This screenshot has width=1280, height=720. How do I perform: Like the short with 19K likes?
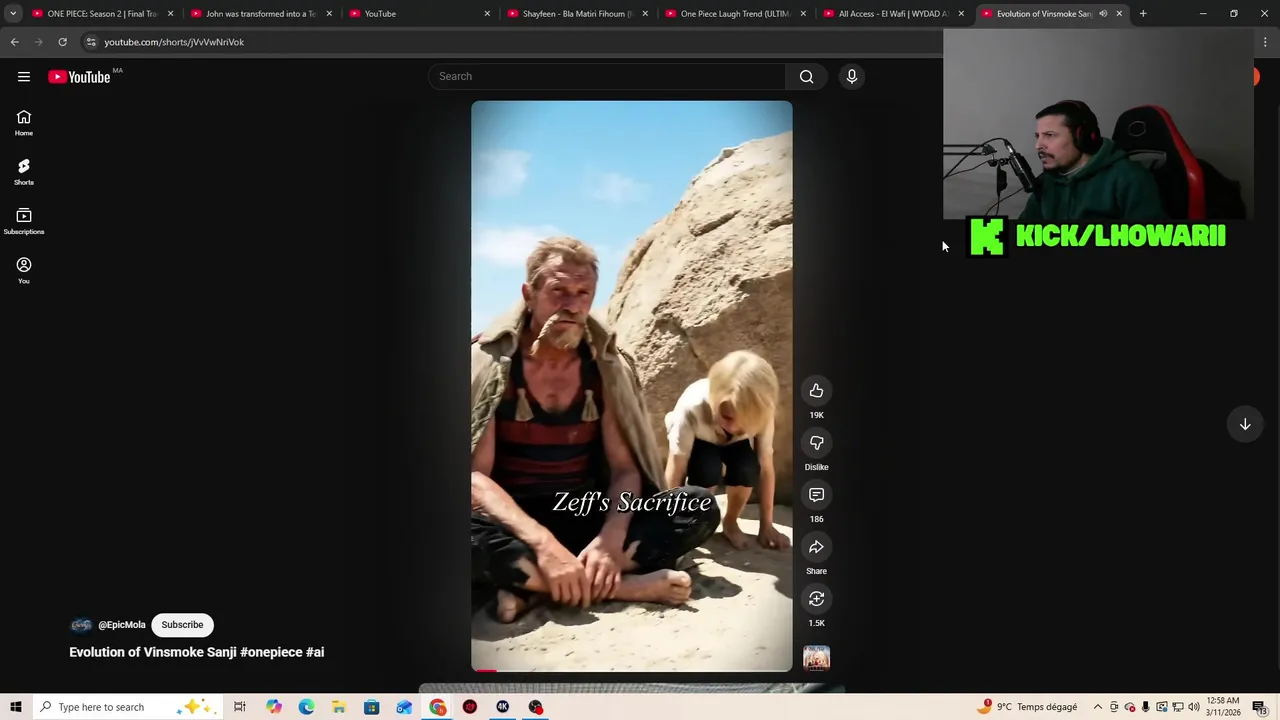tap(817, 391)
